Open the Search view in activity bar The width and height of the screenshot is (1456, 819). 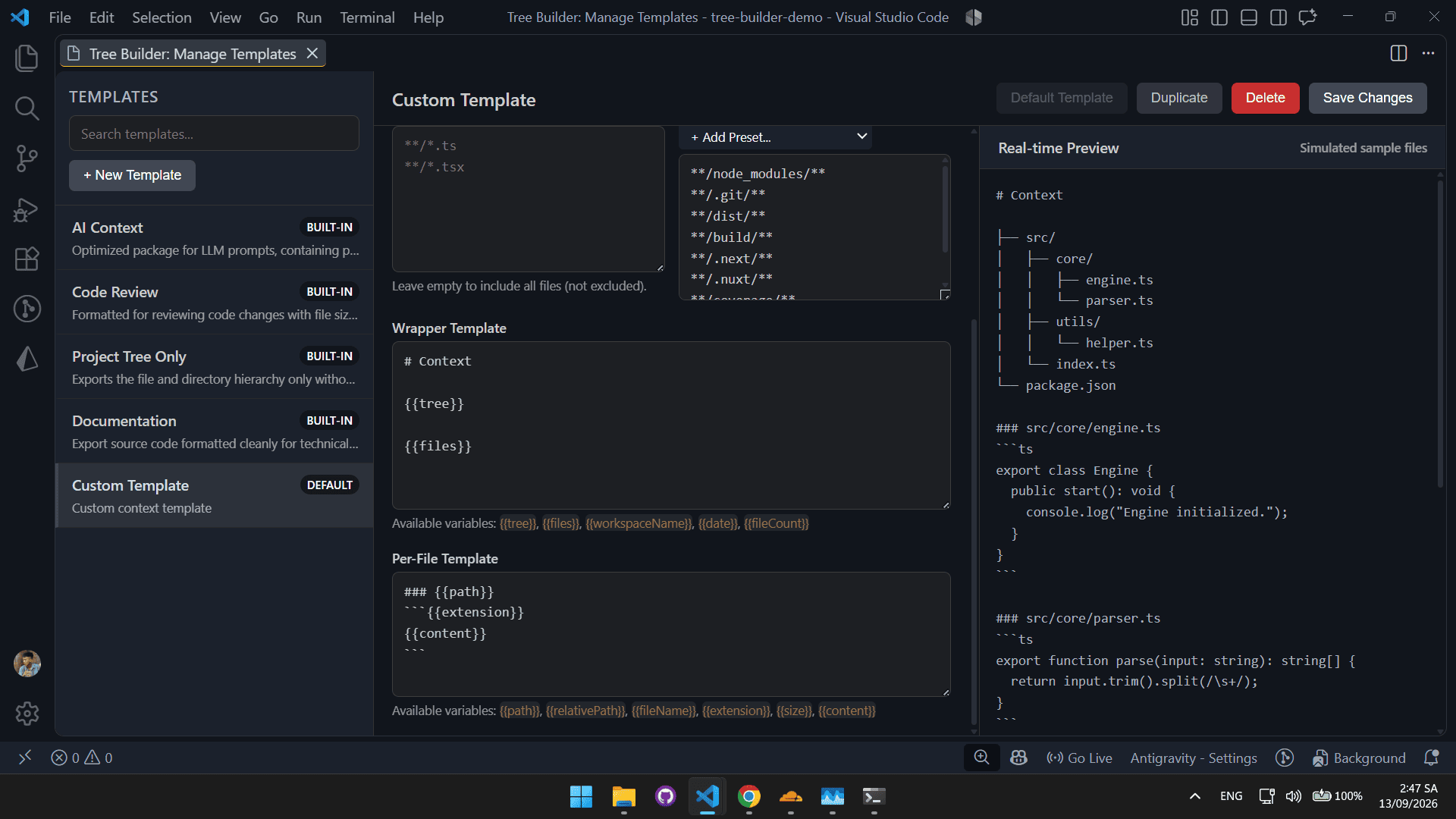click(x=27, y=108)
